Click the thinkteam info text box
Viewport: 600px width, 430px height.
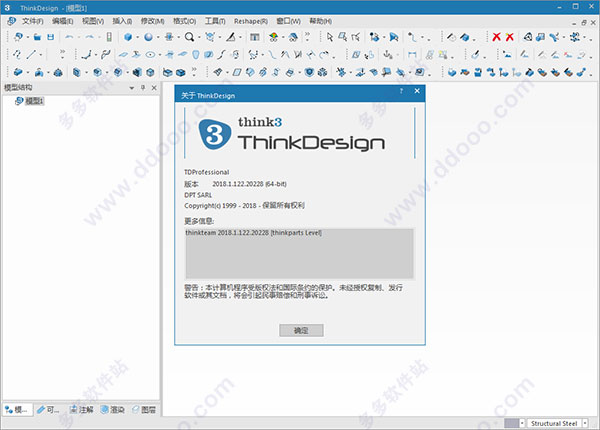point(299,253)
